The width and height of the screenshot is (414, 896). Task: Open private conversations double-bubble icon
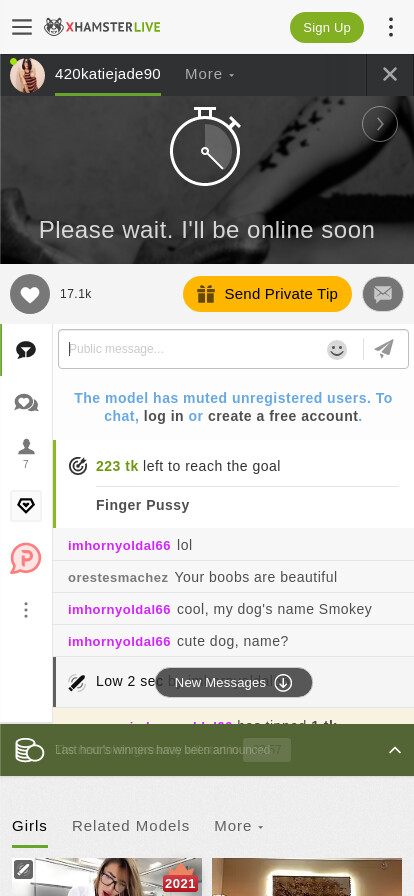26,403
